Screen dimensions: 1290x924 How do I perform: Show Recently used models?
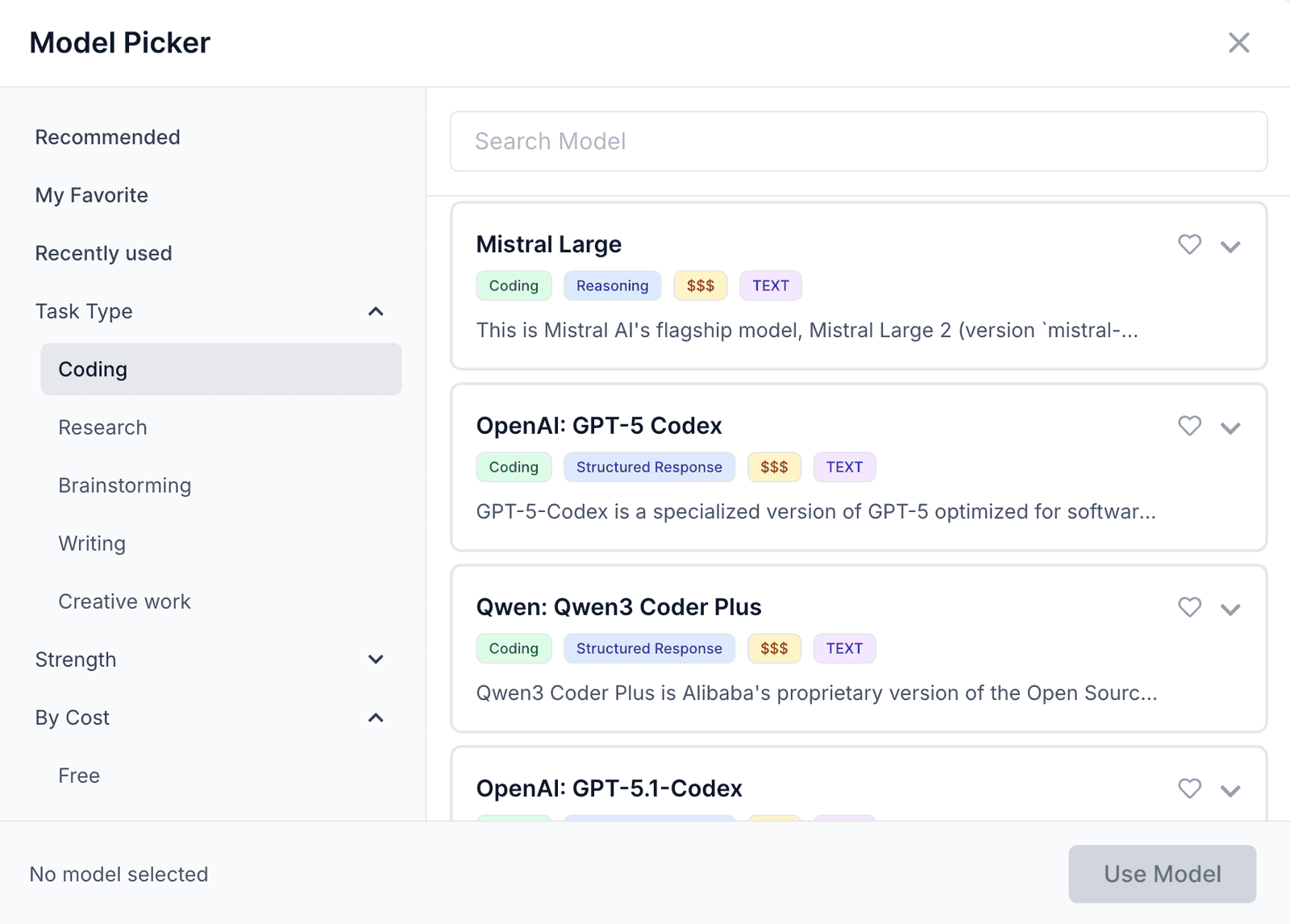click(x=103, y=253)
